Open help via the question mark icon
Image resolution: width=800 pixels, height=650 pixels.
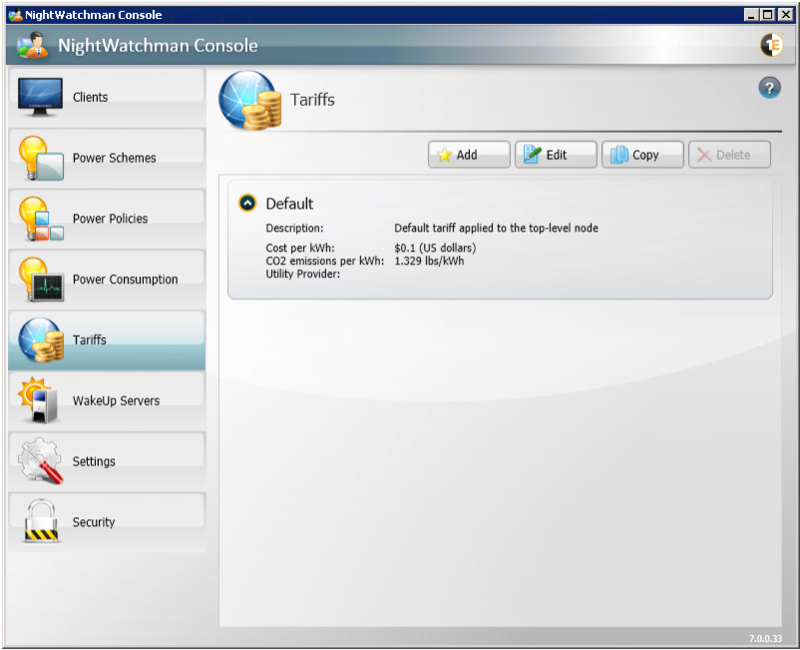(x=769, y=88)
